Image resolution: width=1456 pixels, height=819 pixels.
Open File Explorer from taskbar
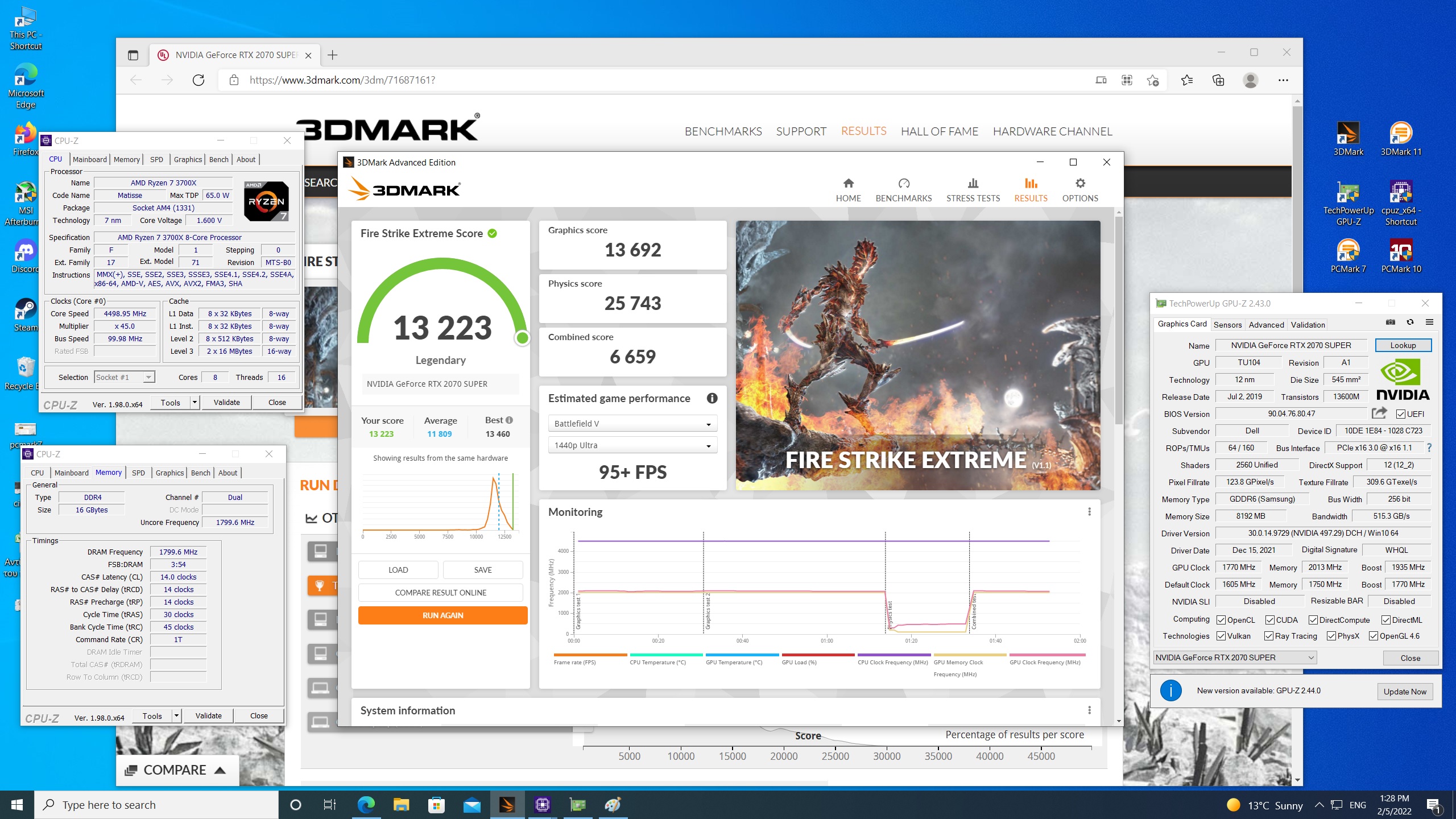(401, 805)
